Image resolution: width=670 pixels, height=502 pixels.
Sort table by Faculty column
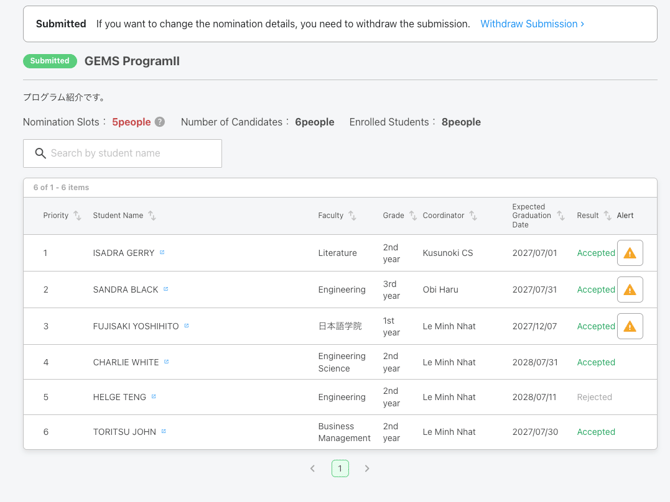[x=352, y=216]
